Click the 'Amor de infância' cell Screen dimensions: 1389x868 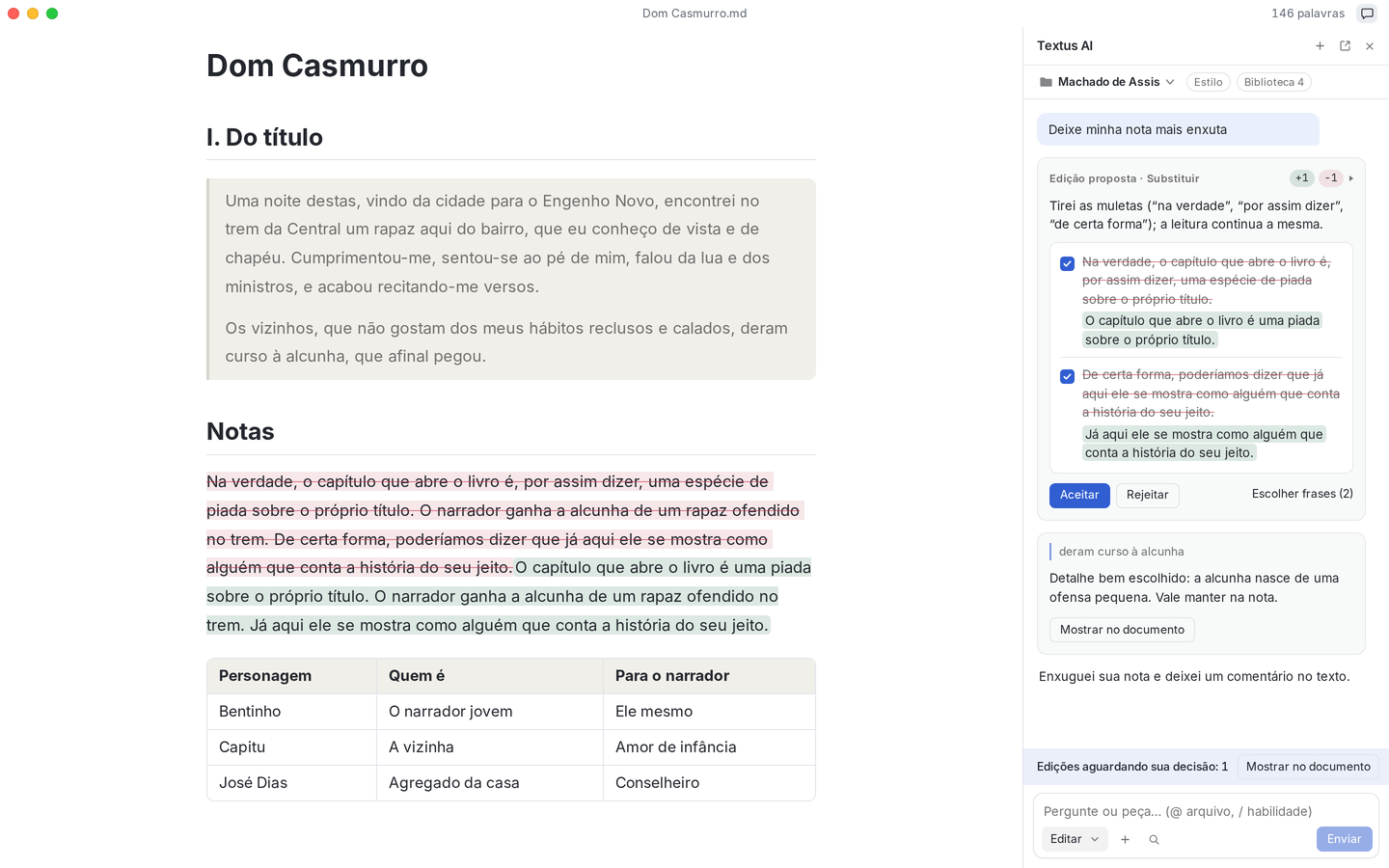coord(709,747)
